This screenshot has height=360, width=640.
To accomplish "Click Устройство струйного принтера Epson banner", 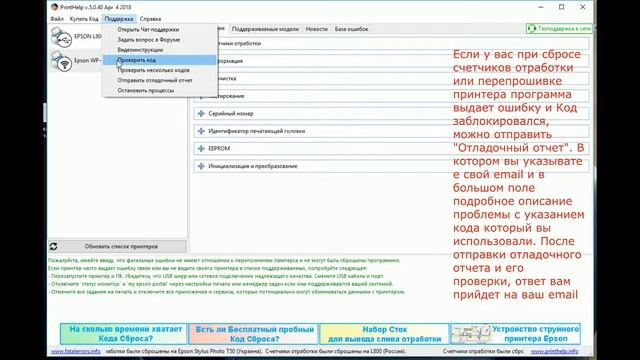I will (516, 334).
